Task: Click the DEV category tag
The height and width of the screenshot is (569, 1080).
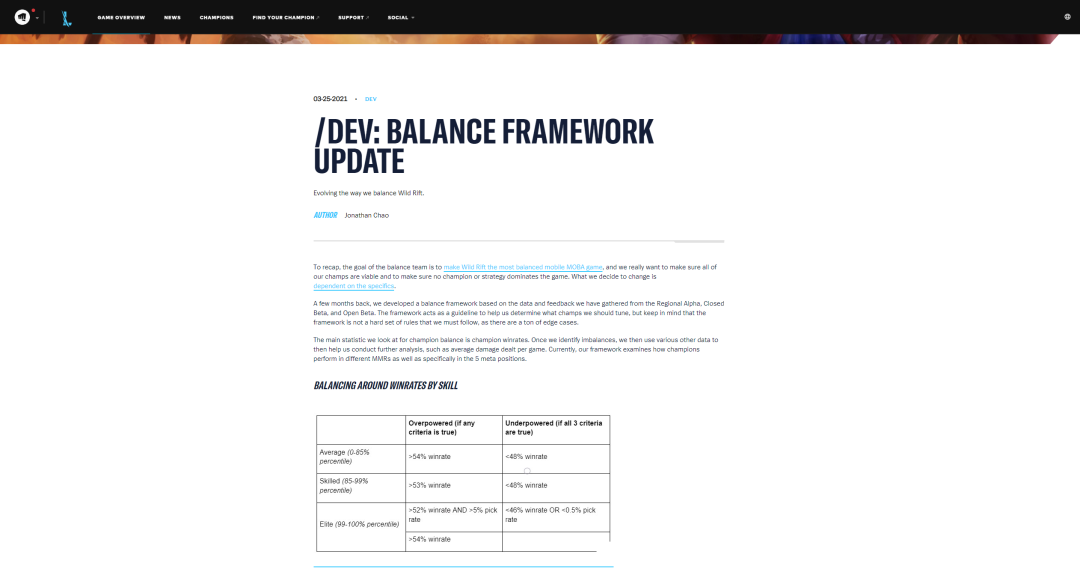Action: pyautogui.click(x=370, y=99)
